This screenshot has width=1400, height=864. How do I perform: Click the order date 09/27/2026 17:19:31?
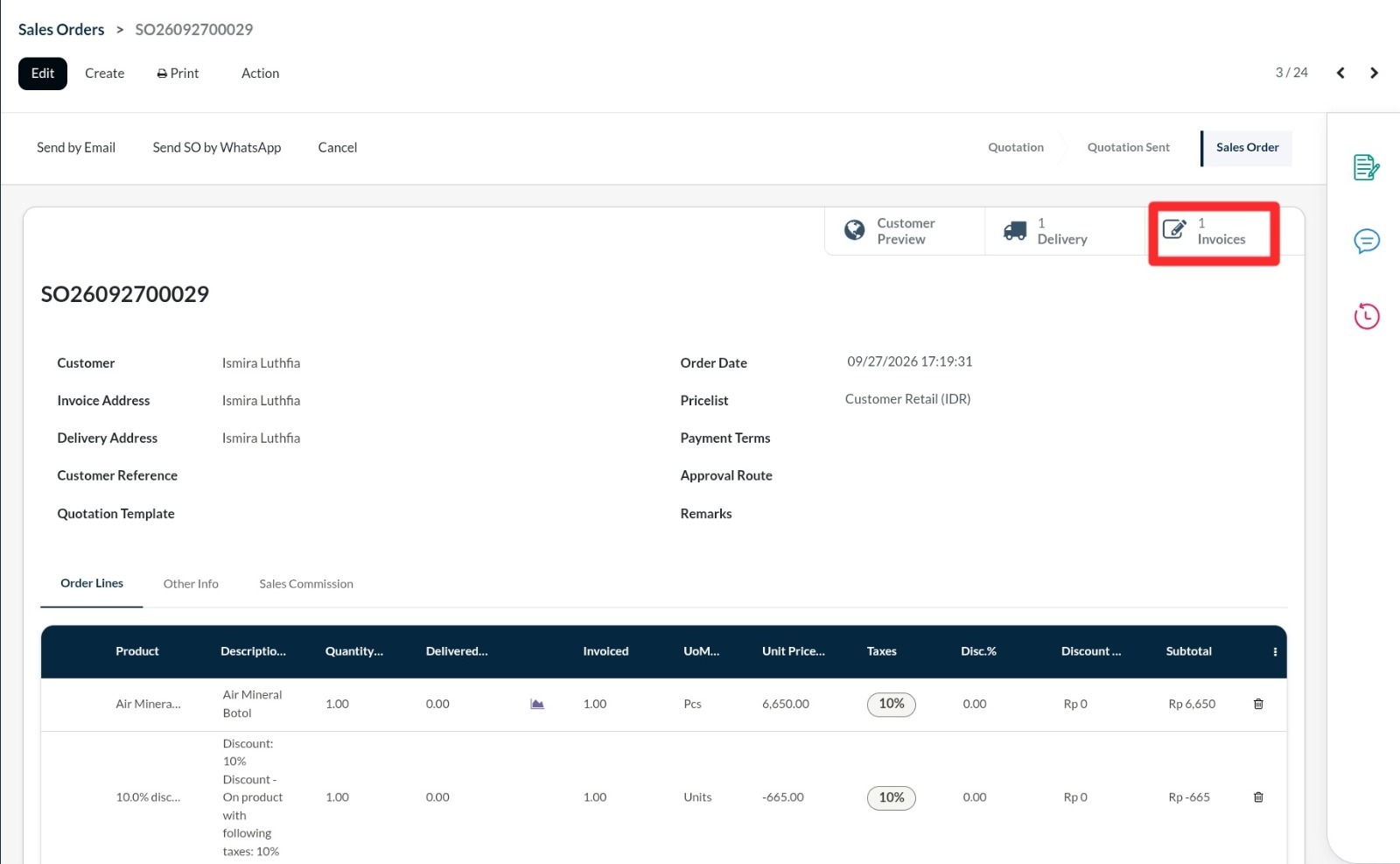909,362
